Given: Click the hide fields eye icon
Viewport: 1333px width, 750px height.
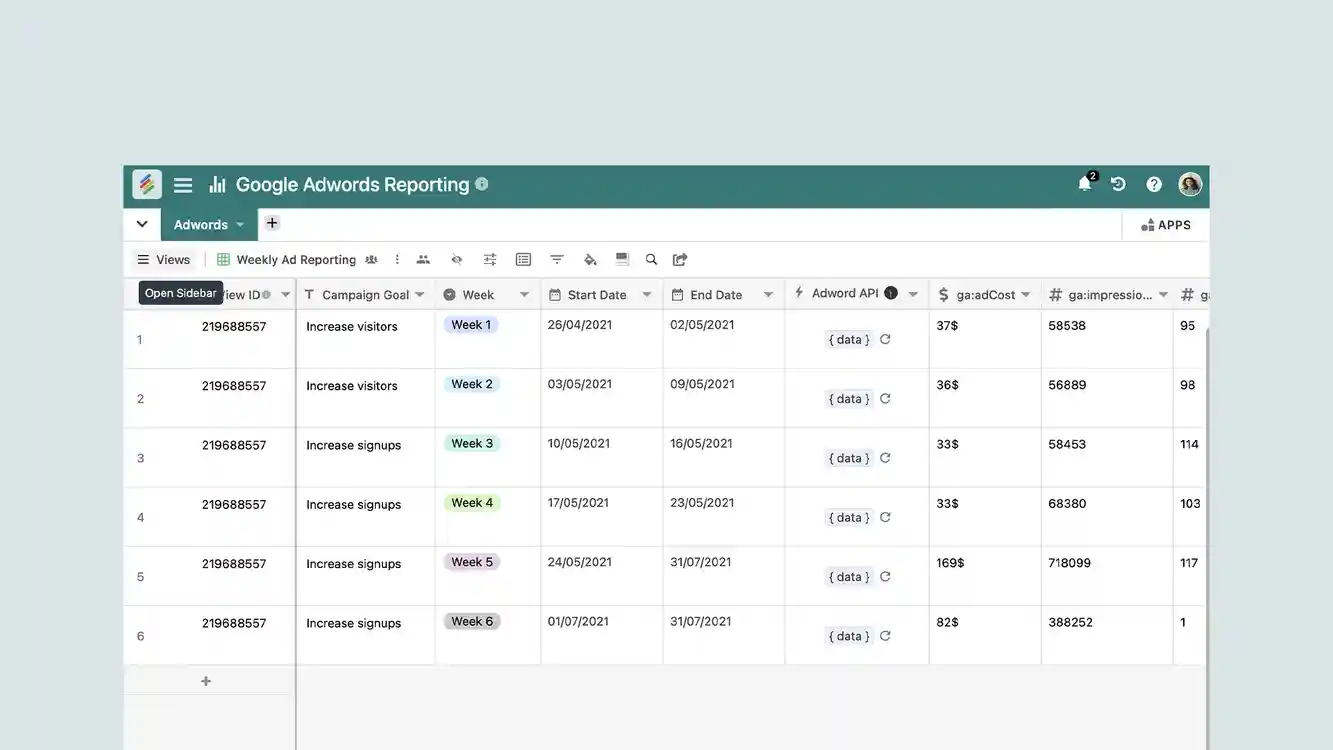Looking at the screenshot, I should point(456,258).
